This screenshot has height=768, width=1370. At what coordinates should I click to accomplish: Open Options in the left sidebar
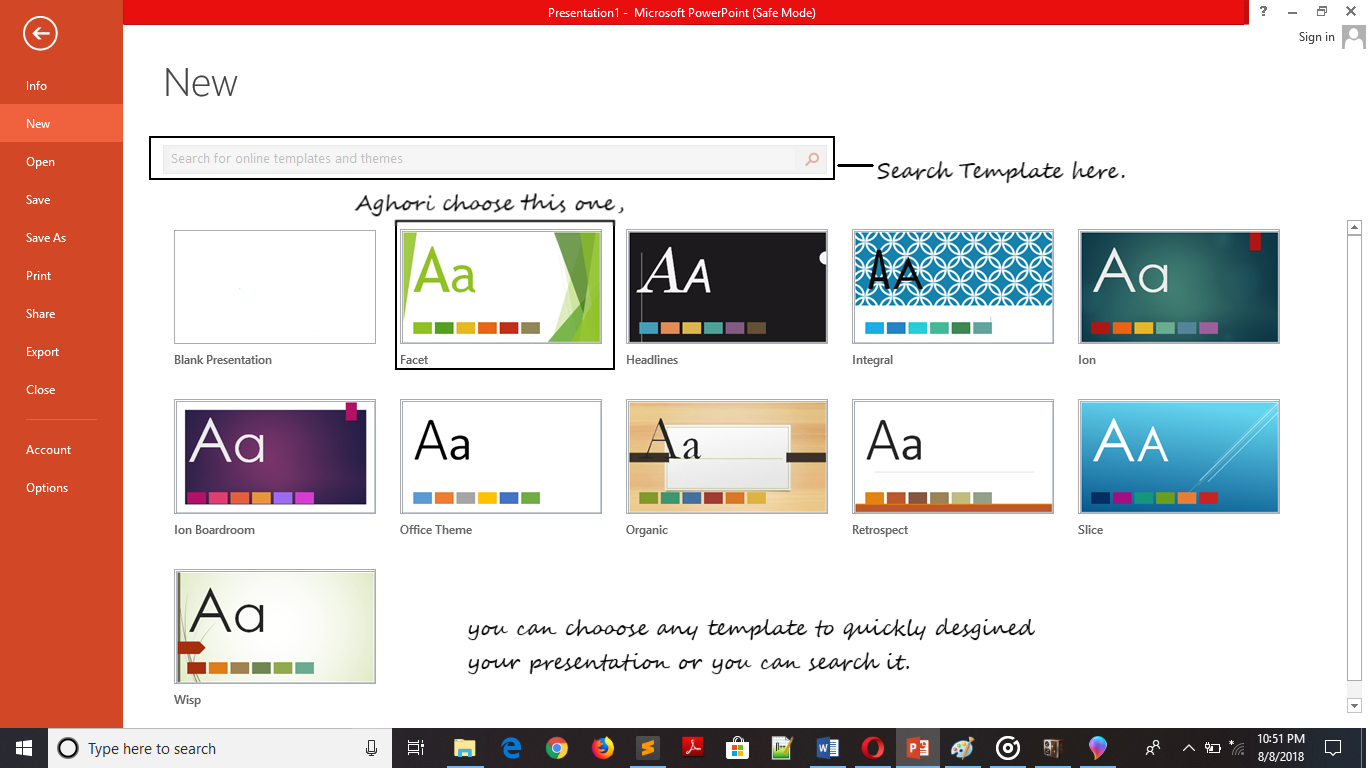[47, 488]
